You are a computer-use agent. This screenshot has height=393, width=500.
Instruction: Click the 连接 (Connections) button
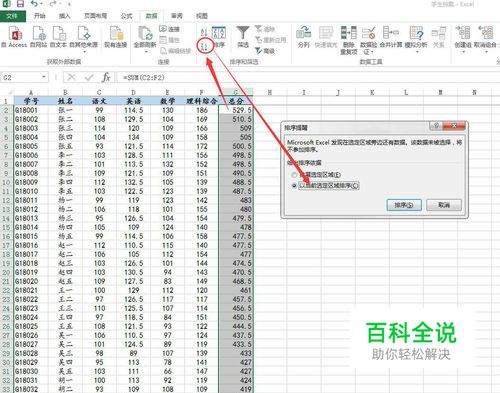coord(170,29)
